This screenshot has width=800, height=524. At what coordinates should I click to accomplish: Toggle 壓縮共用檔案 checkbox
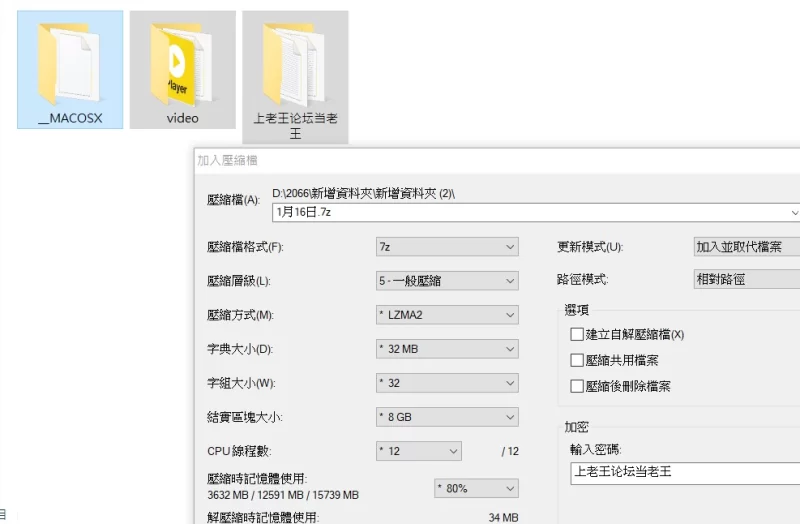(x=576, y=360)
